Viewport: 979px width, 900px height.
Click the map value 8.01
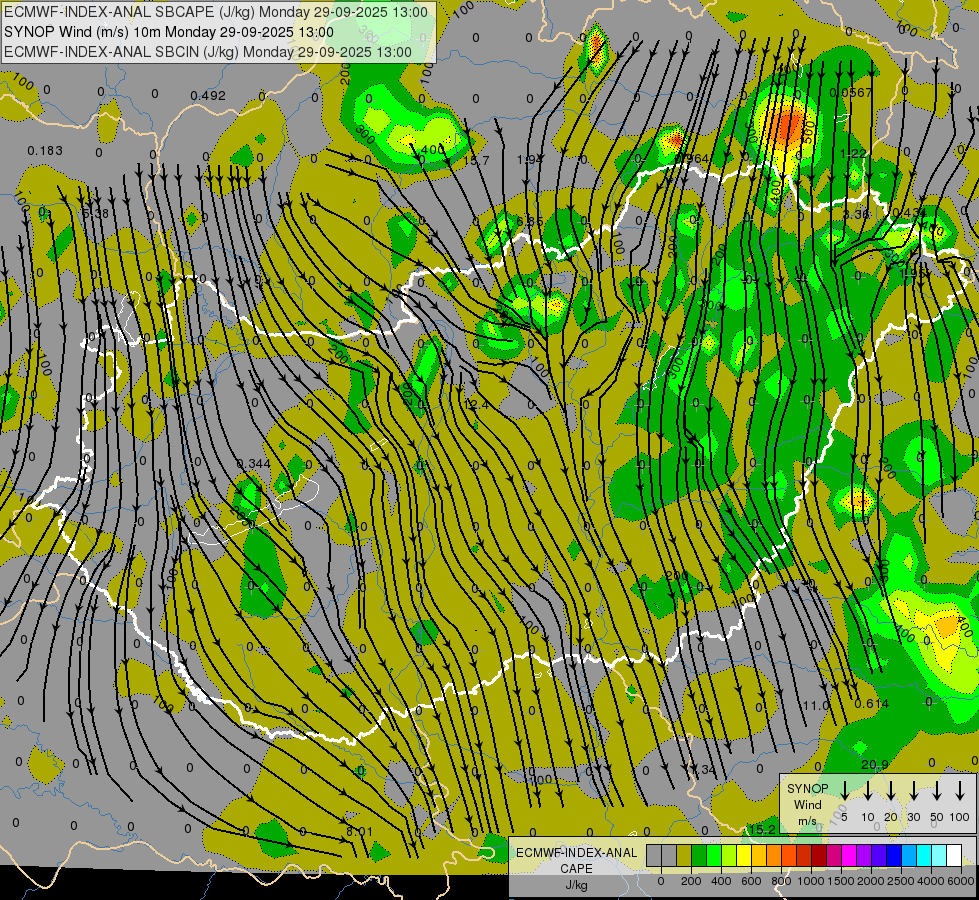pos(359,832)
